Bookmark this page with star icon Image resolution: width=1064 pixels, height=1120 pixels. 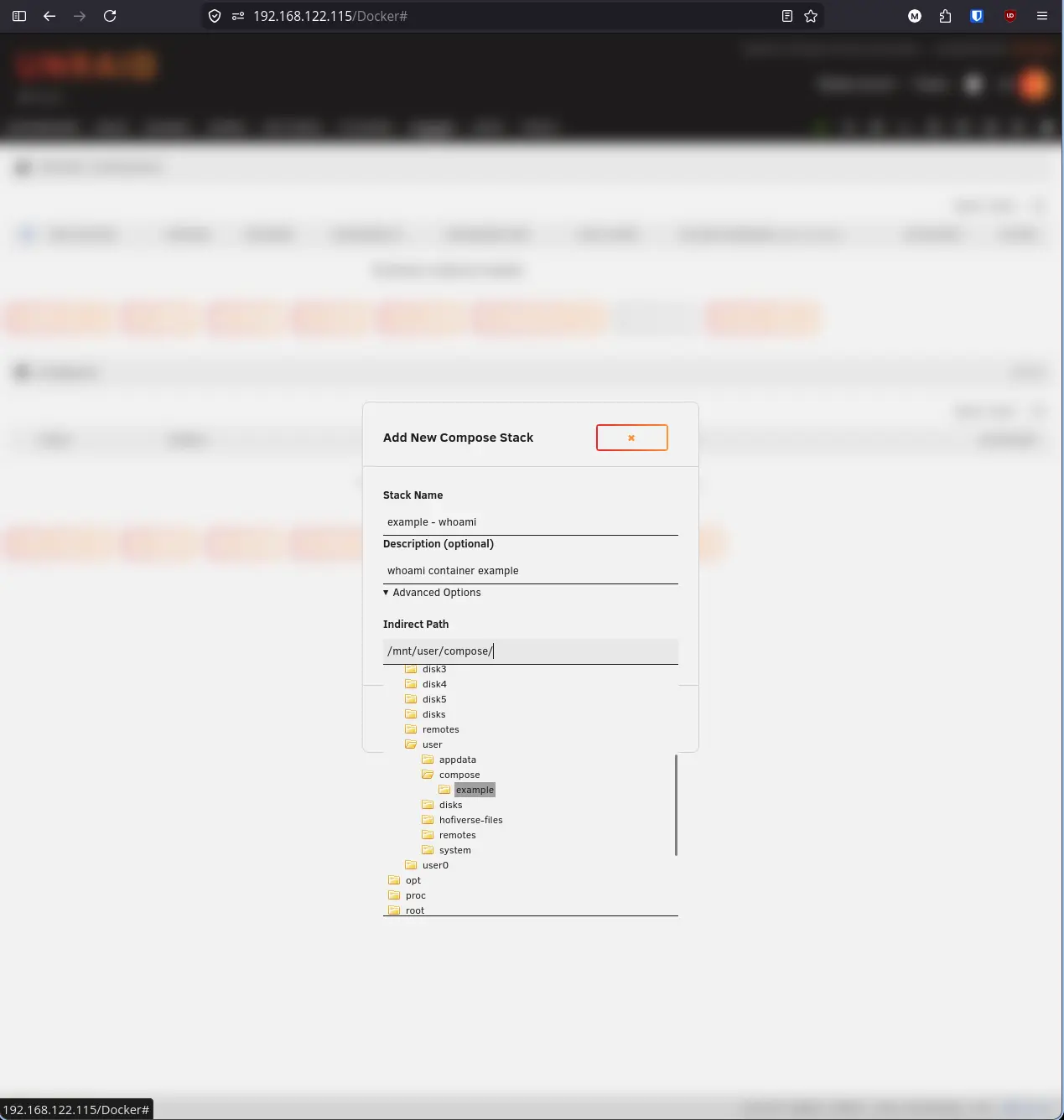click(x=811, y=16)
